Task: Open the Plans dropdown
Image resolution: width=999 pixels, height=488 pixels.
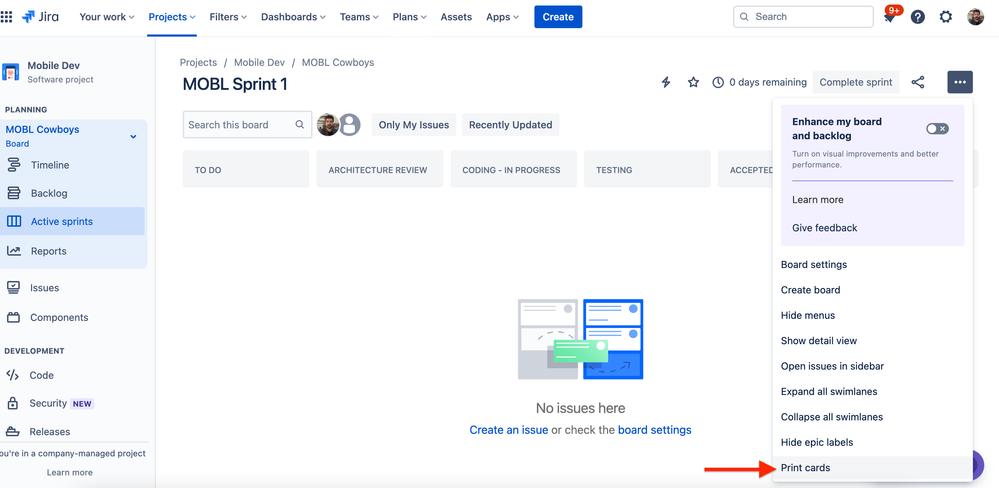Action: tap(409, 17)
